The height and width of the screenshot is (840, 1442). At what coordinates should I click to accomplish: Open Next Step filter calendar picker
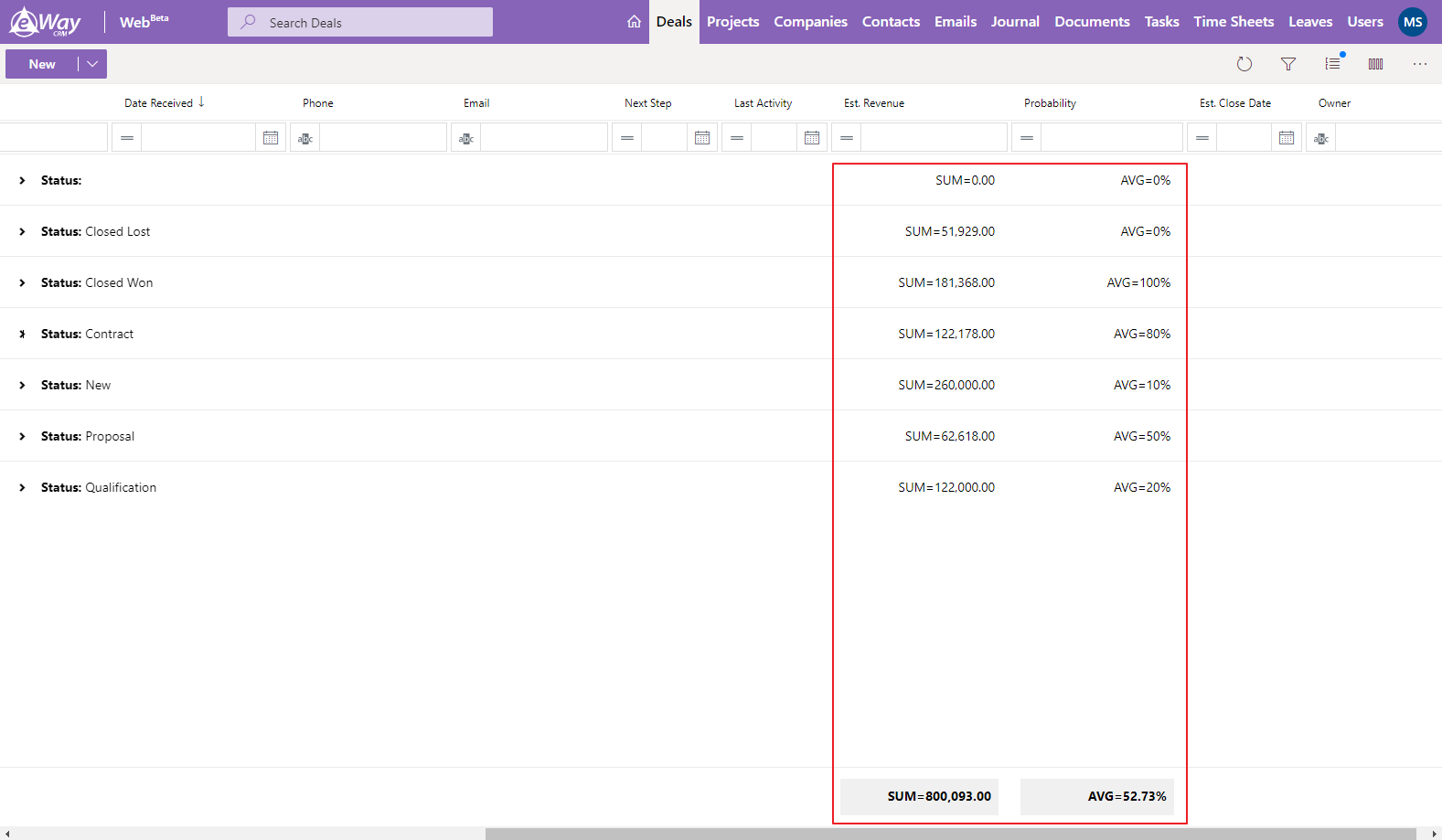[x=702, y=138]
